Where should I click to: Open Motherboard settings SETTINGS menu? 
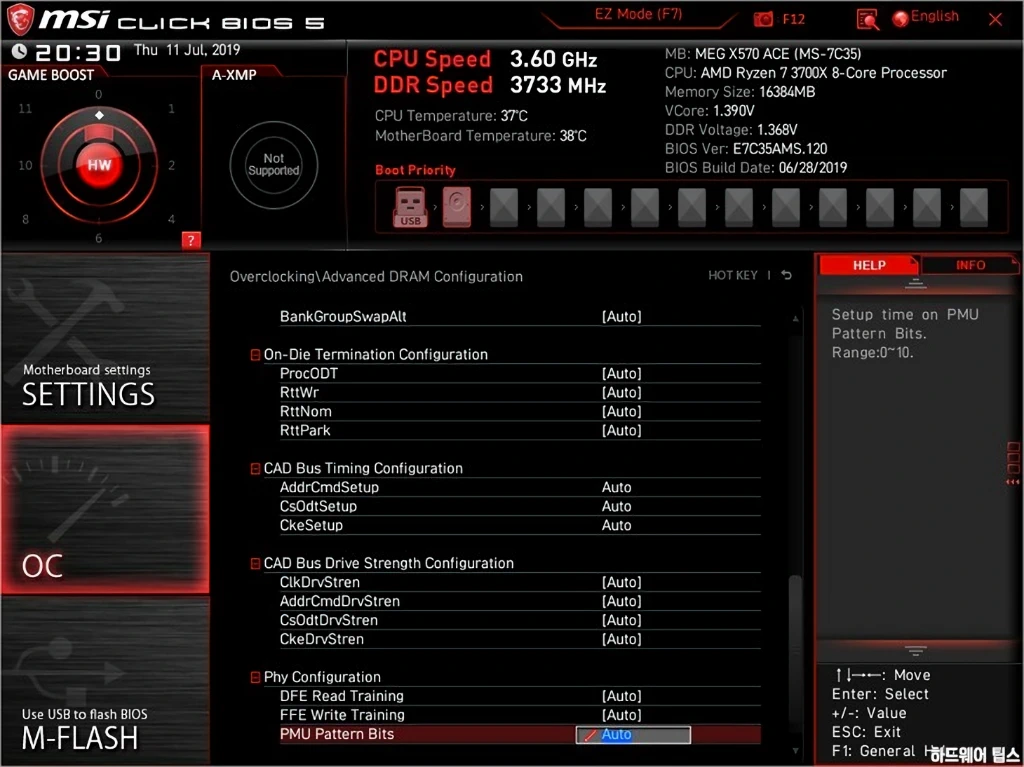[105, 338]
